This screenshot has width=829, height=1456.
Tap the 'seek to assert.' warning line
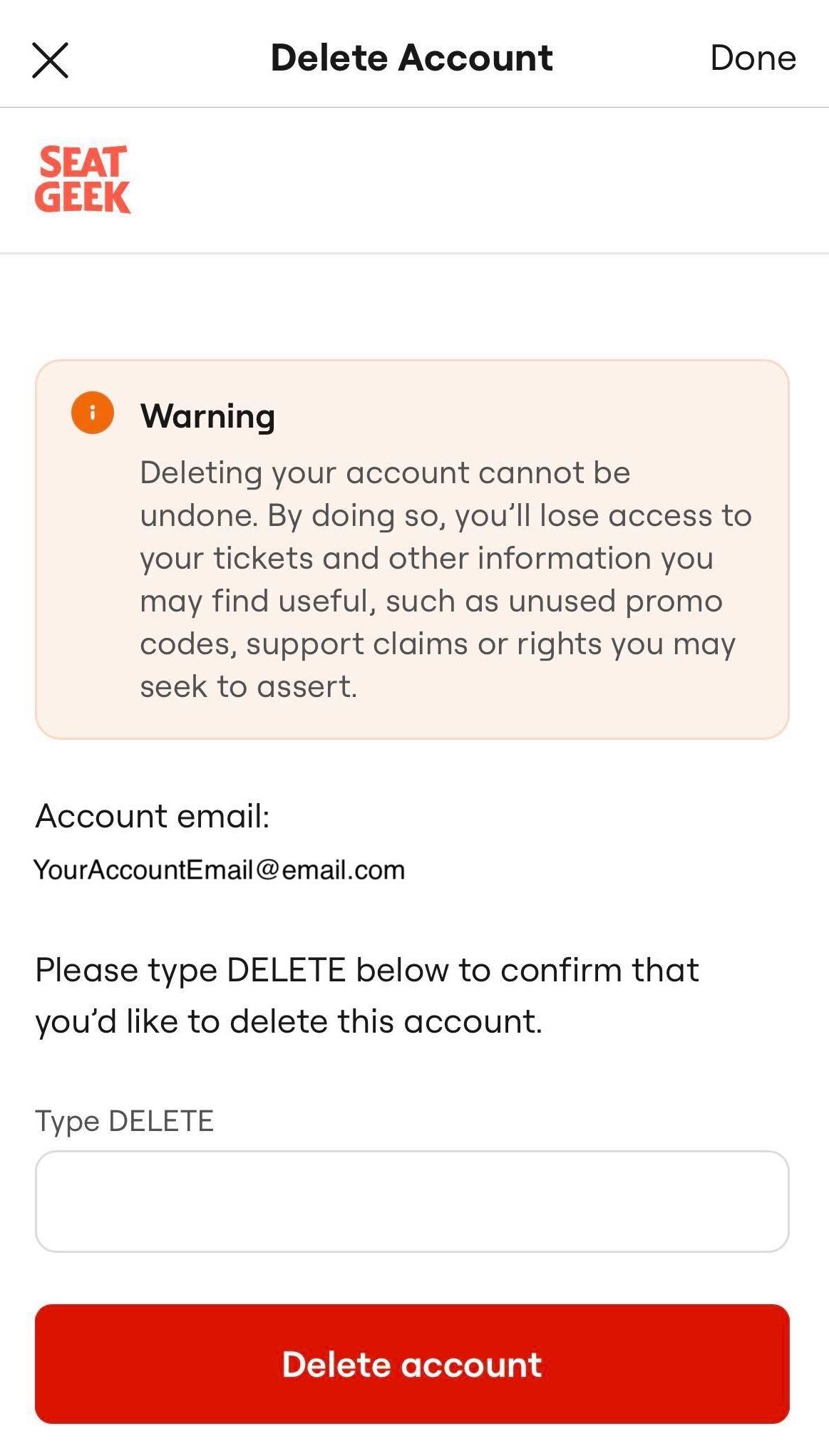(x=248, y=687)
